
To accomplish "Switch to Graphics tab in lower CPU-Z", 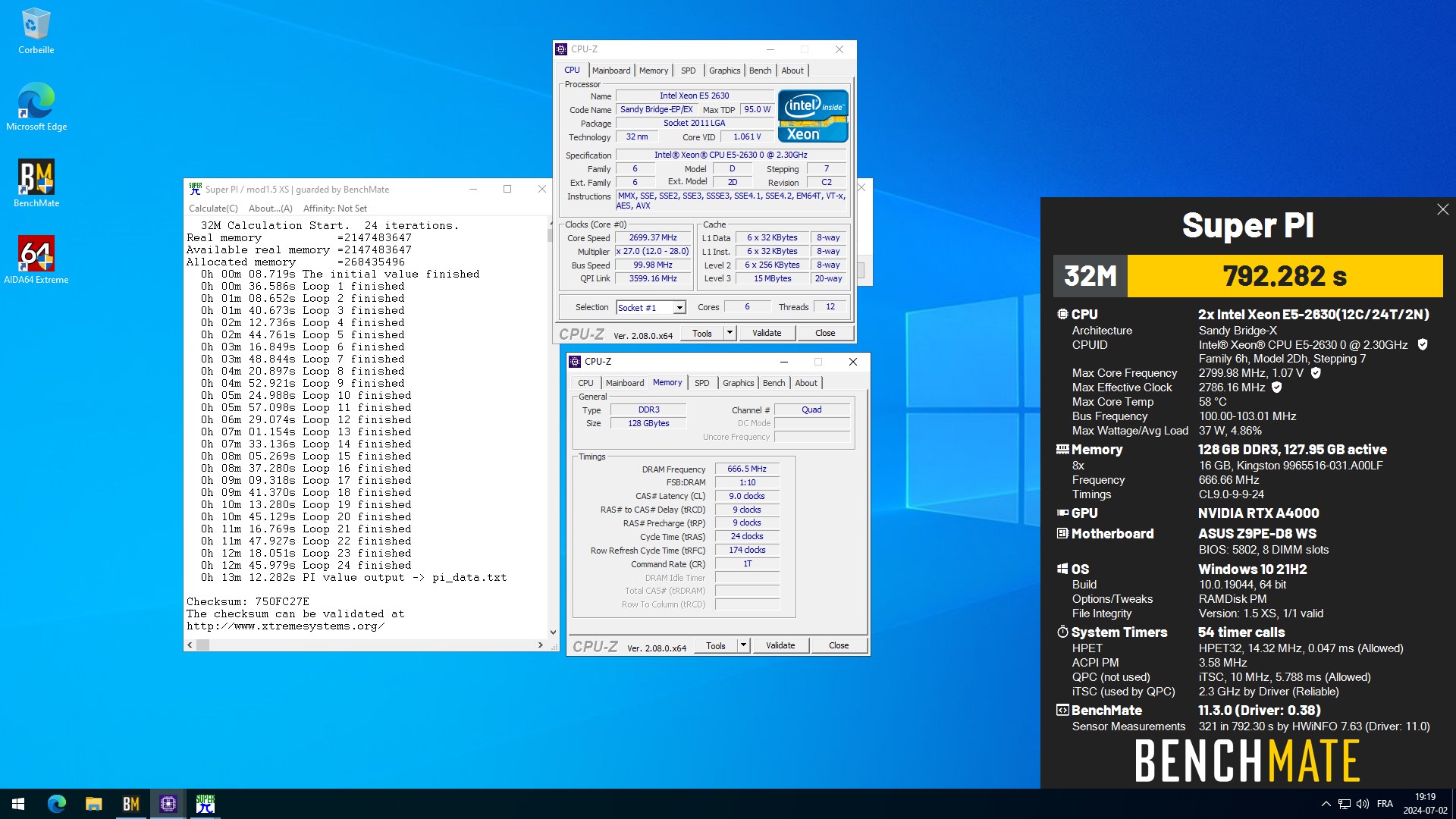I will tap(739, 383).
